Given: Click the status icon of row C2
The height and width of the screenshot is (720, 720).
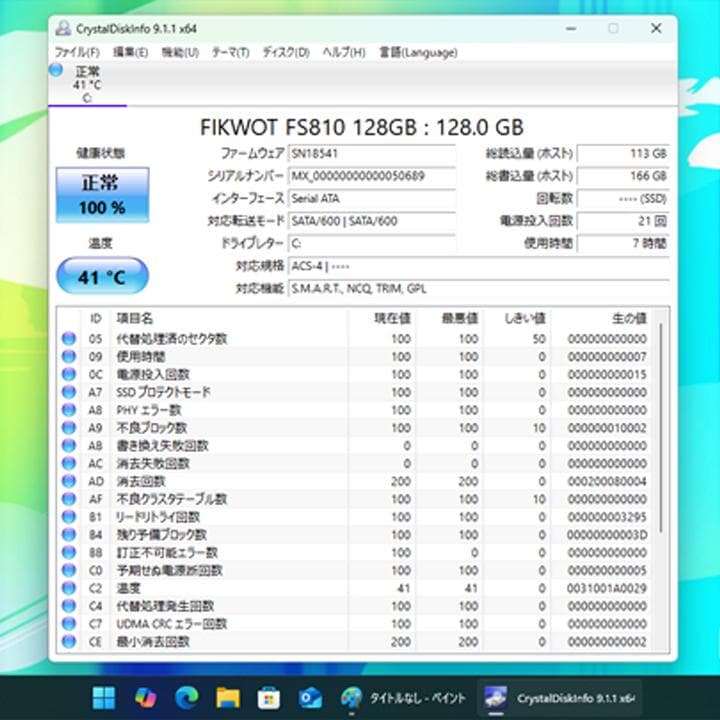Looking at the screenshot, I should (x=69, y=588).
